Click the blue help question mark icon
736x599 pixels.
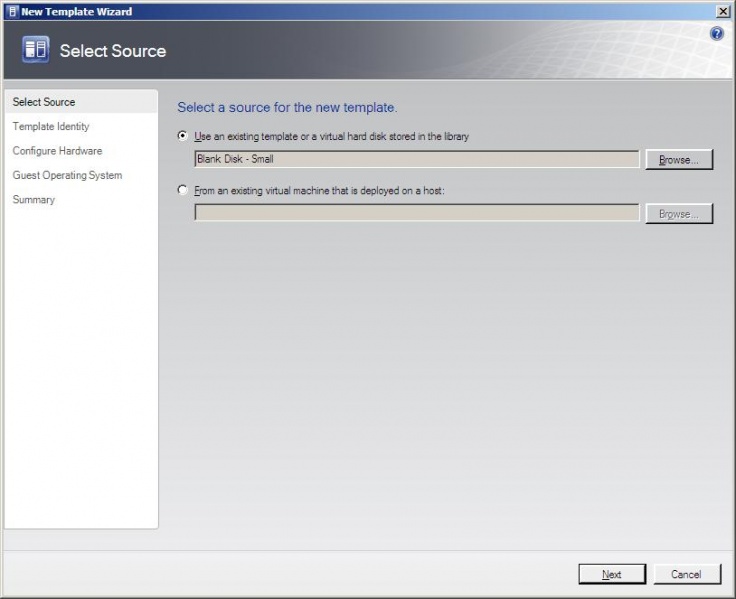click(x=716, y=34)
